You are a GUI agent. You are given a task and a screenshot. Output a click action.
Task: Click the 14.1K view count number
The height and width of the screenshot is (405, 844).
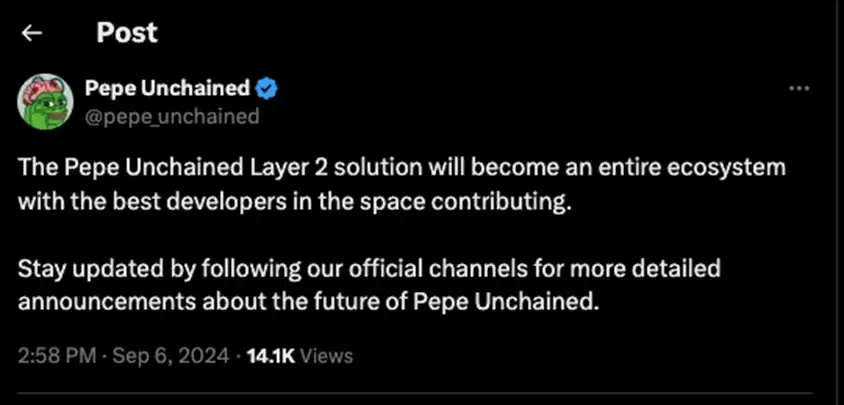click(x=271, y=355)
